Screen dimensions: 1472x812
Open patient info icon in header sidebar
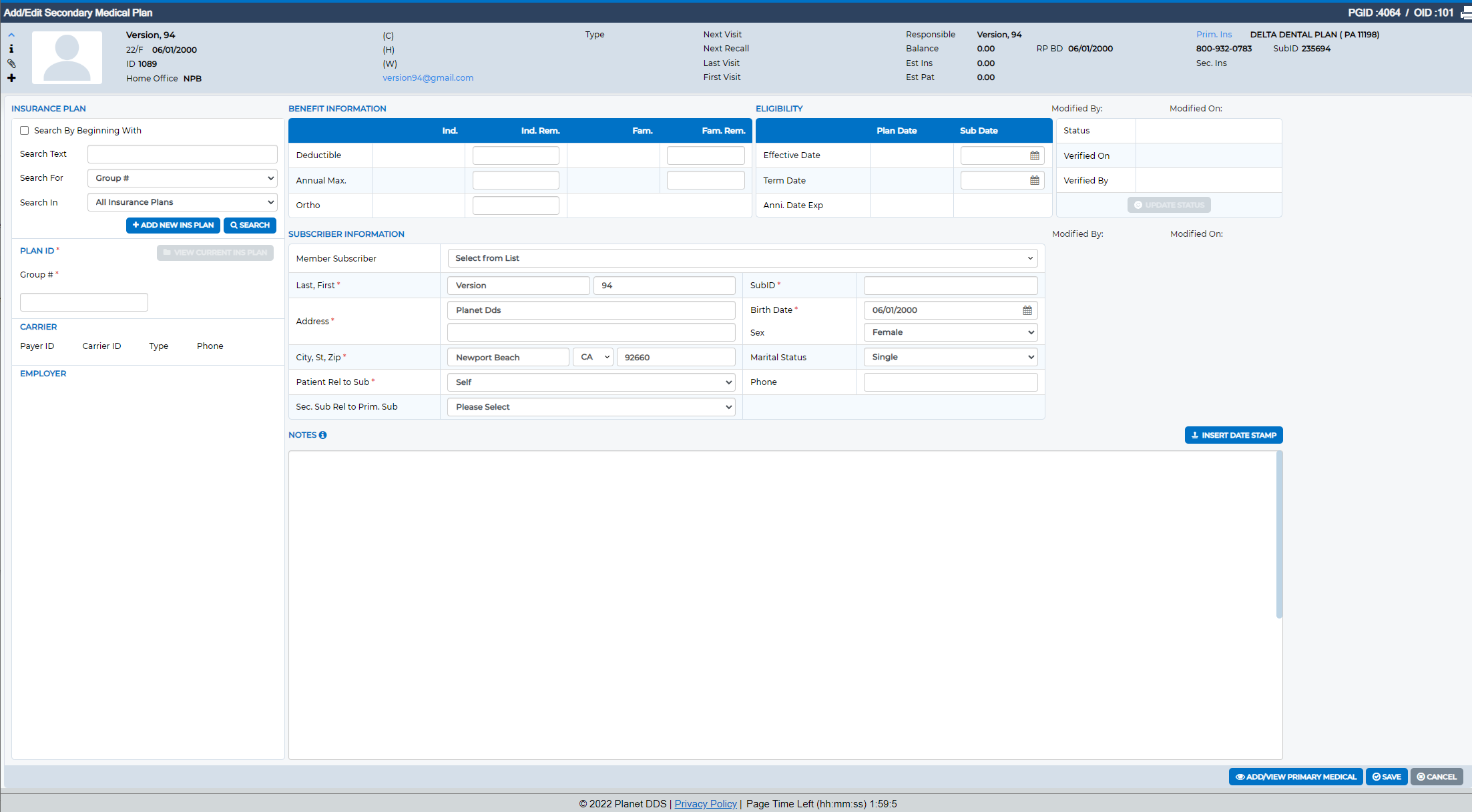click(x=11, y=49)
